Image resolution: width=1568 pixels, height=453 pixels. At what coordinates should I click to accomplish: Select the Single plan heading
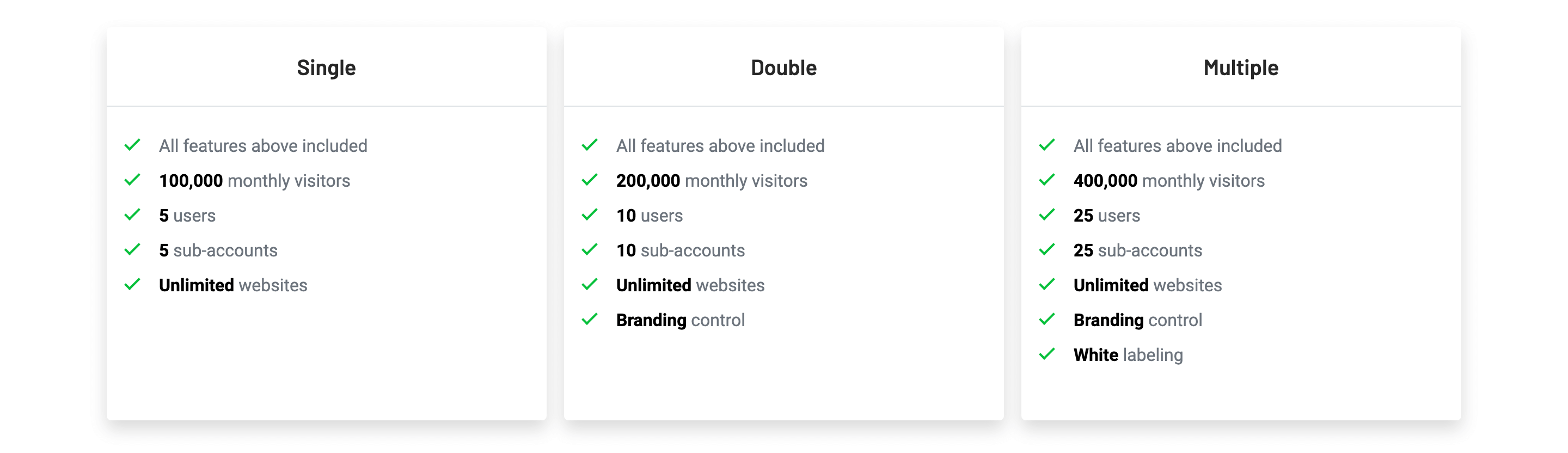326,68
